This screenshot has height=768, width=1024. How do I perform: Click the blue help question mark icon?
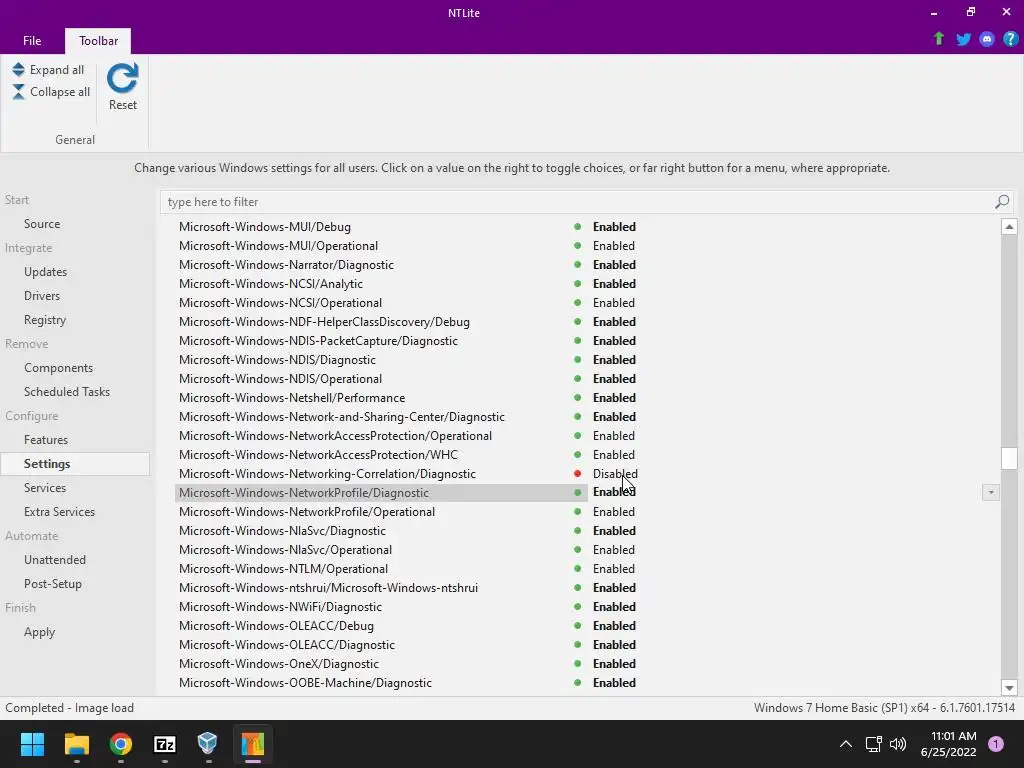pos(1010,39)
